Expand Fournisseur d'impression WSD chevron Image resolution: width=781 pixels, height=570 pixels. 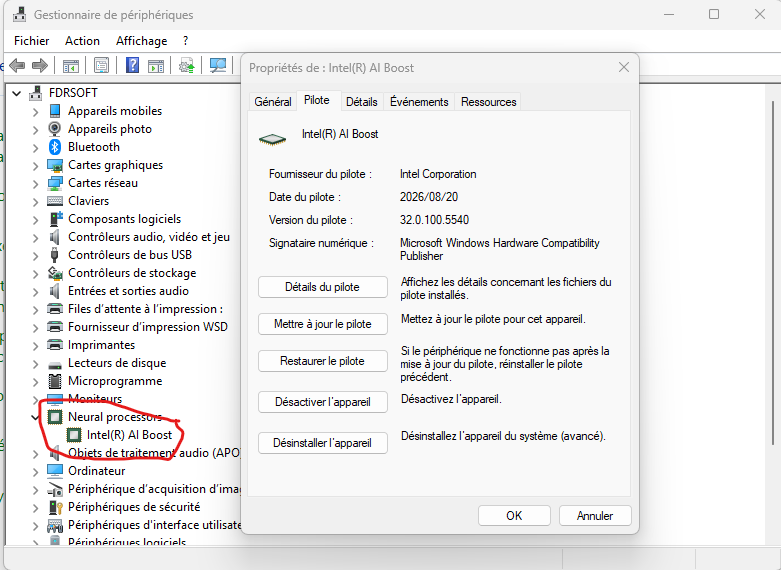click(35, 327)
